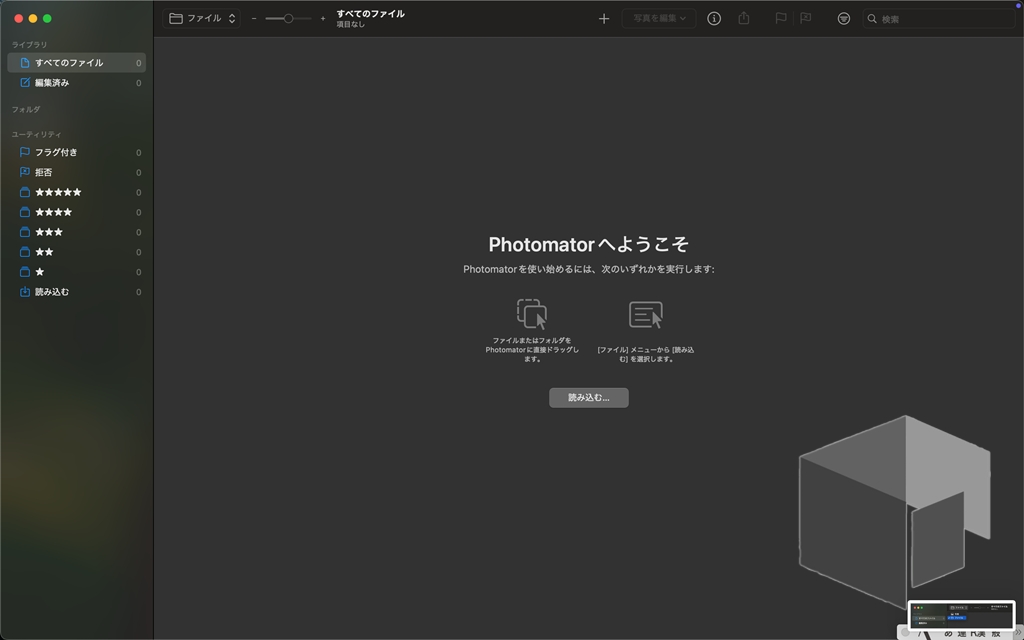
Task: Select the five-star ★★★★★ collection
Action: [x=76, y=192]
